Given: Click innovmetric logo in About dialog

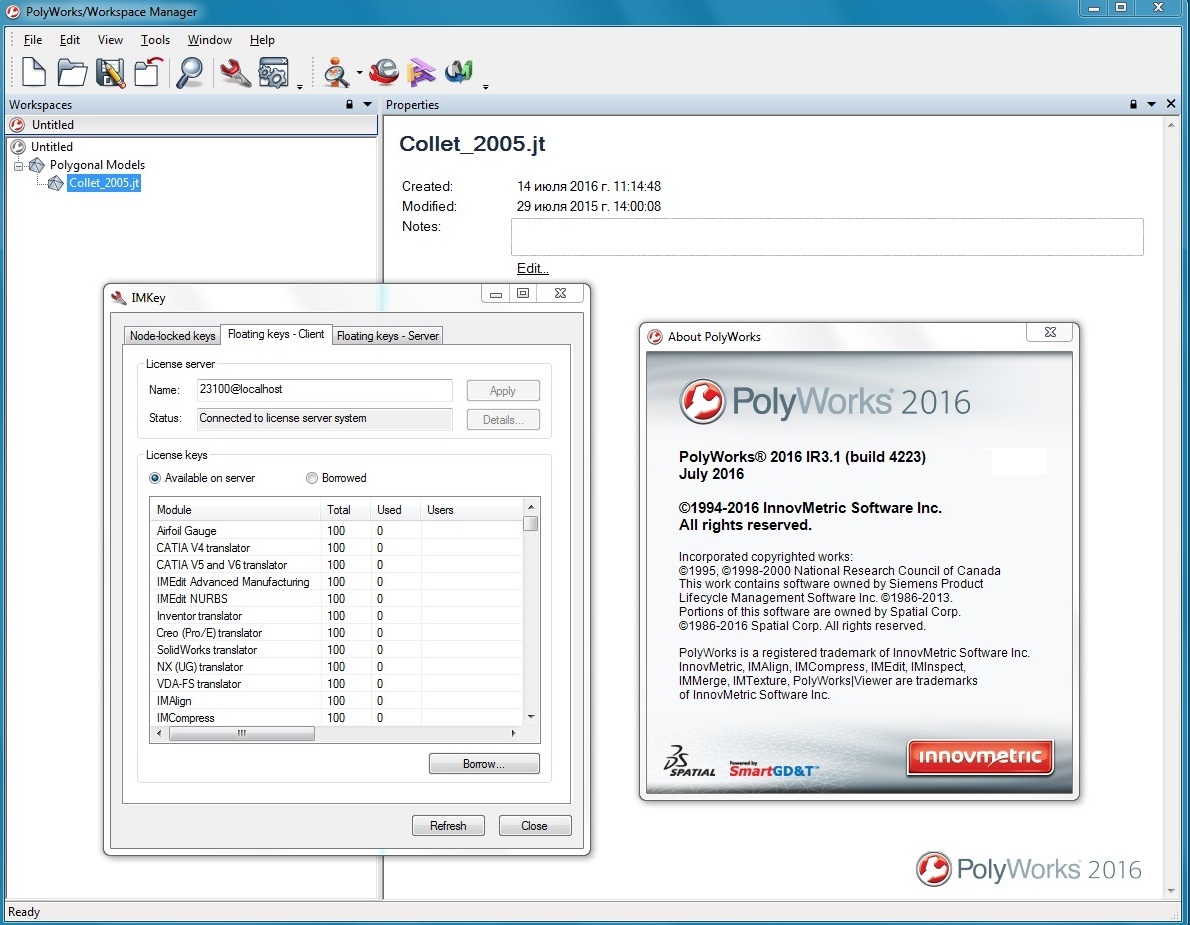Looking at the screenshot, I should coord(980,757).
